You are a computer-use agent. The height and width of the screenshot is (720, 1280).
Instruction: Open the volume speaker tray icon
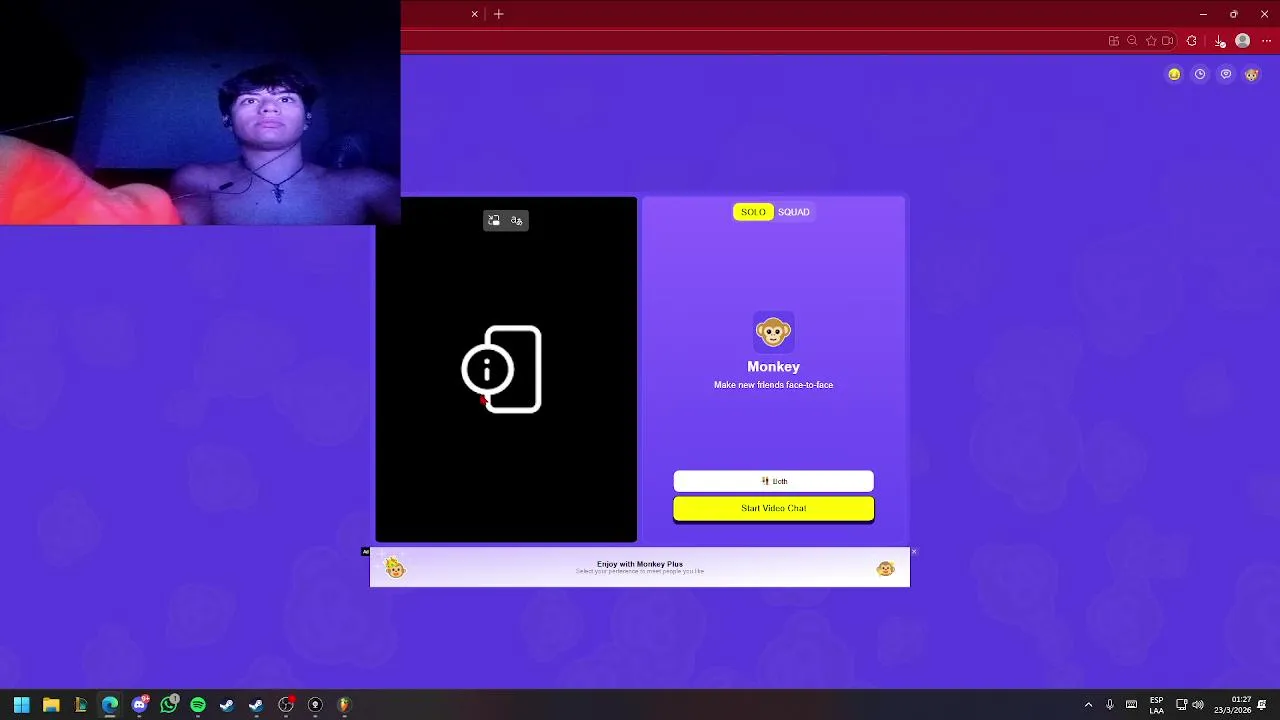coord(1198,705)
